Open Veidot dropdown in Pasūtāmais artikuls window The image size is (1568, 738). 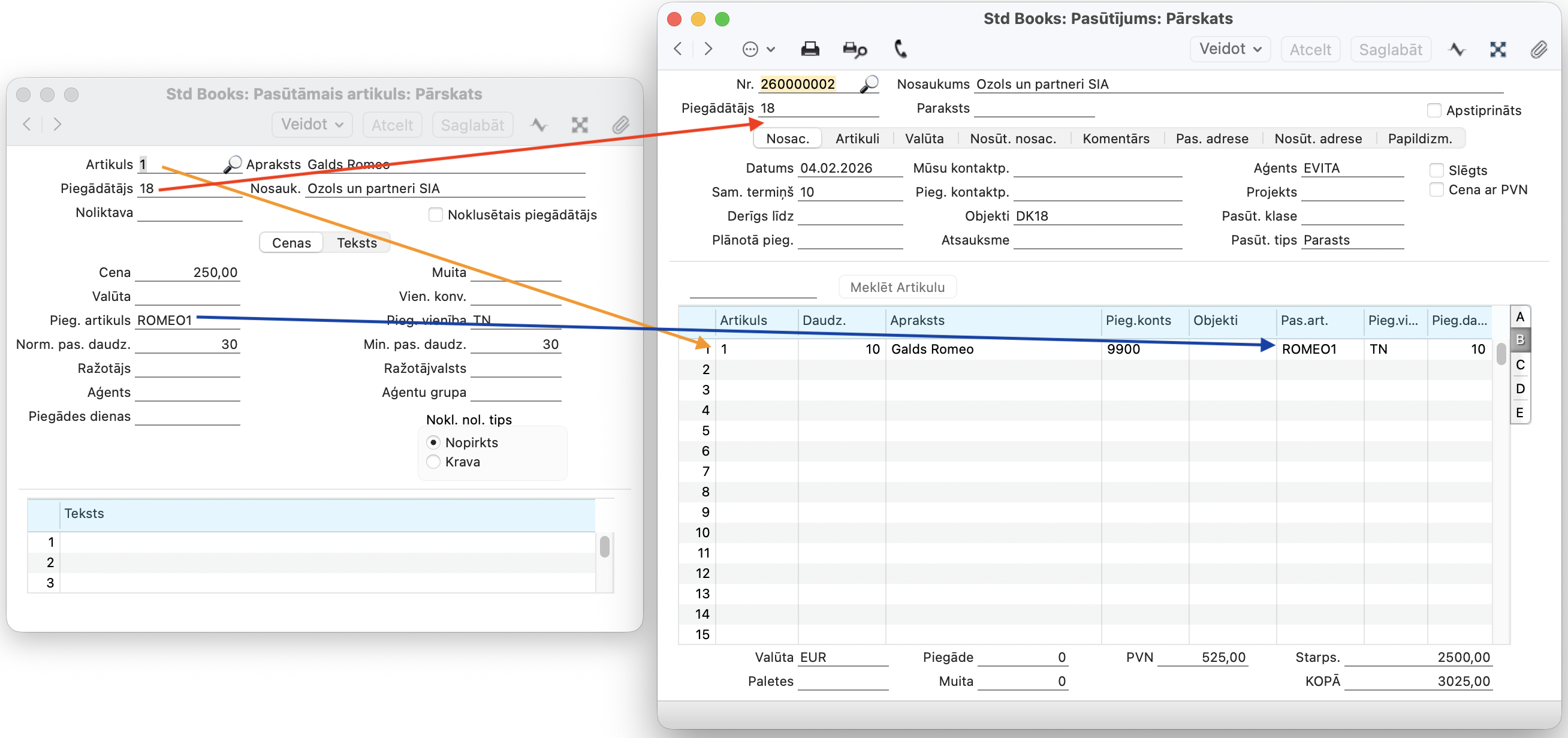pyautogui.click(x=312, y=124)
